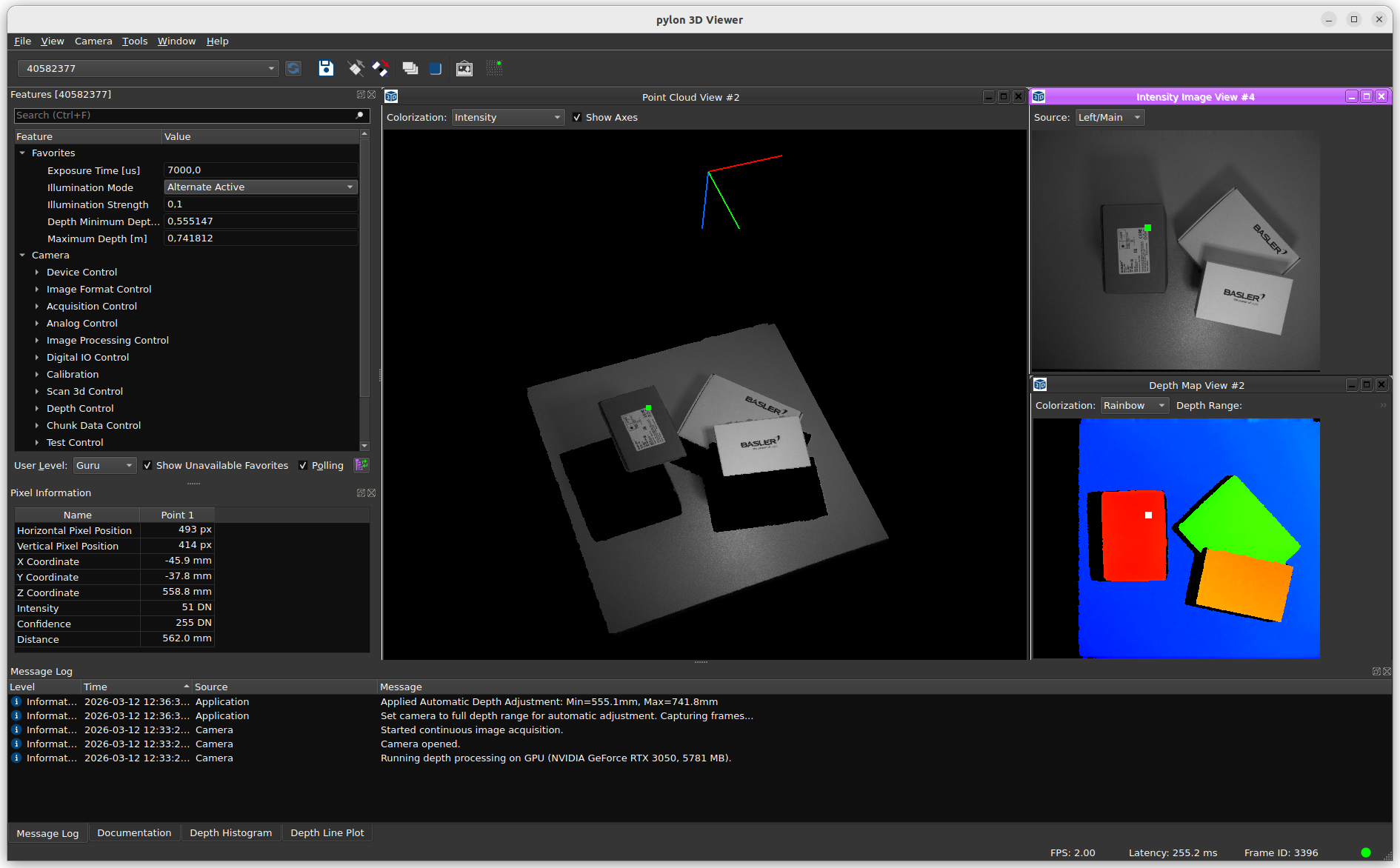Disable Show Unavailable Favorites
The width and height of the screenshot is (1400, 868).
148,465
